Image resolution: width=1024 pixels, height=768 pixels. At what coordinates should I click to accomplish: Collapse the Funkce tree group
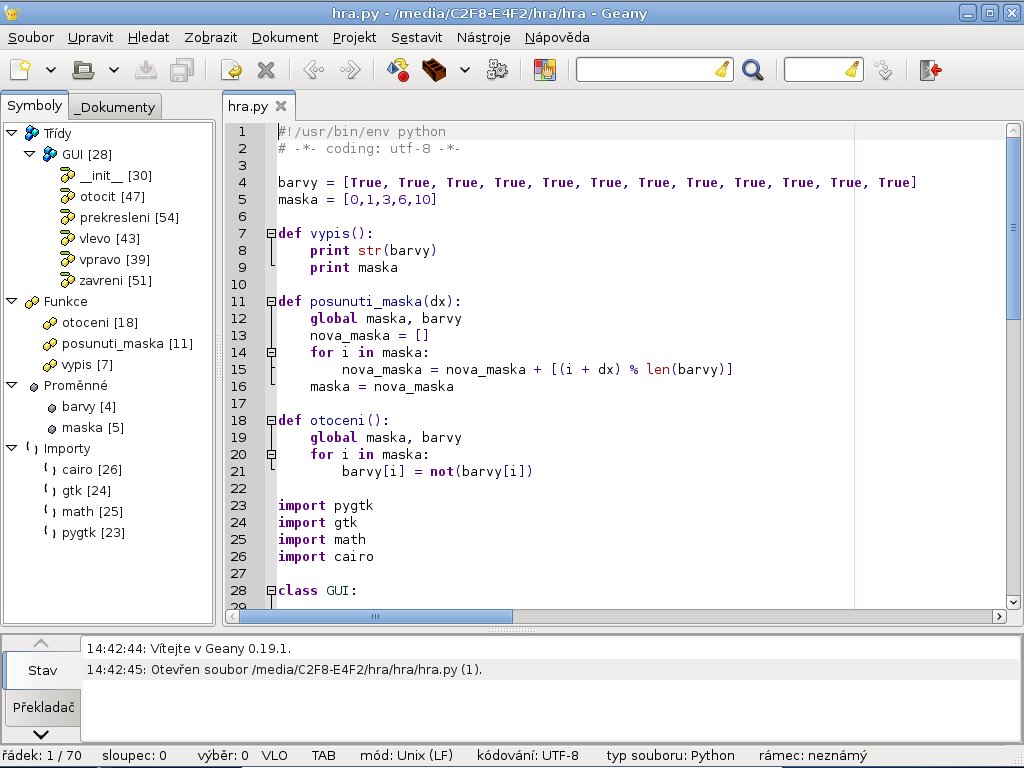click(x=11, y=301)
